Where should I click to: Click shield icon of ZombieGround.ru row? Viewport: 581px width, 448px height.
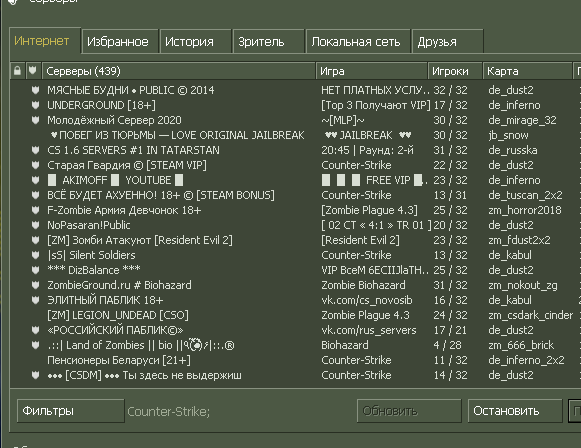tap(36, 285)
